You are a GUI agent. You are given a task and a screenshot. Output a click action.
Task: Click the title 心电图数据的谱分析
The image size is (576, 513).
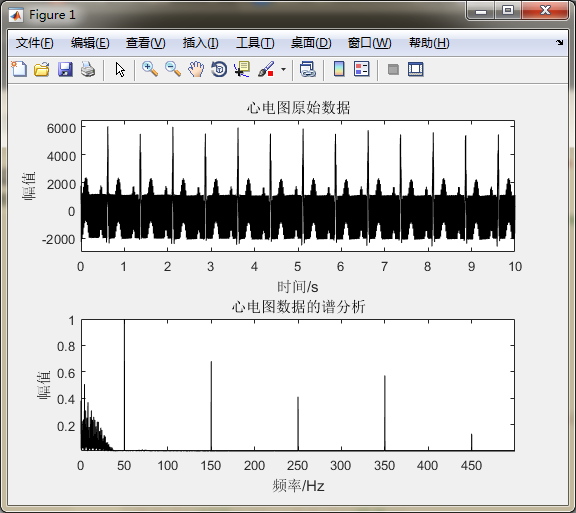pos(298,307)
